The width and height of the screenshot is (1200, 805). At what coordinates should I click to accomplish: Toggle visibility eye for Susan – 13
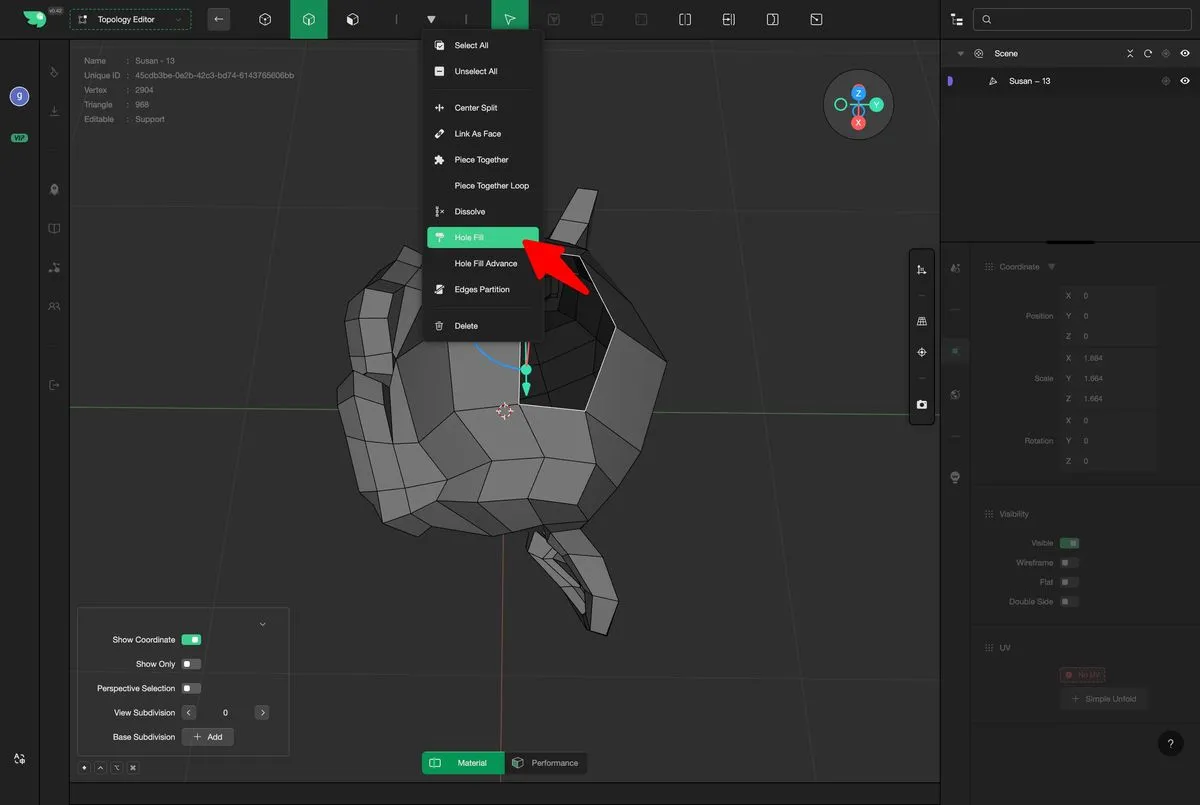1185,81
